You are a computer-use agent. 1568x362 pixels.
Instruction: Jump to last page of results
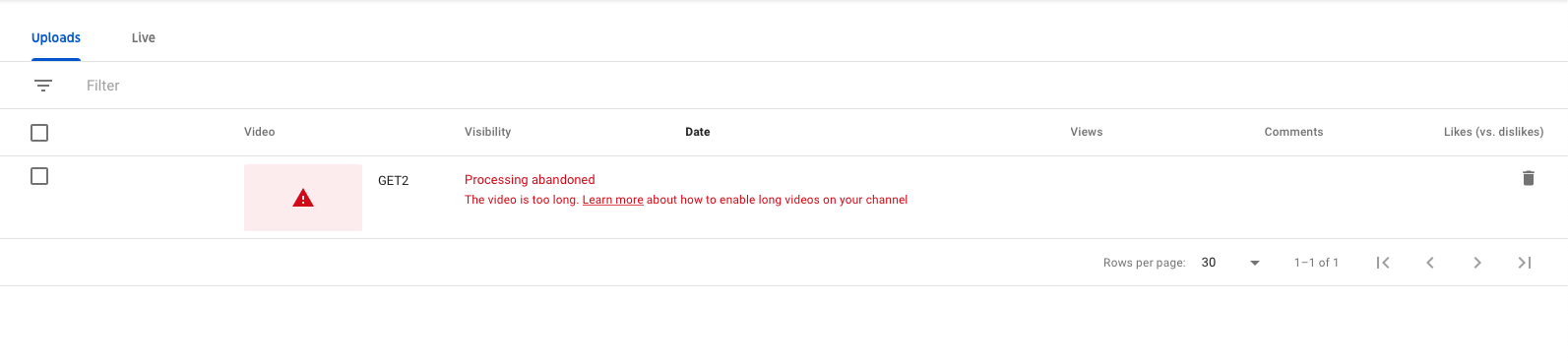point(1525,263)
